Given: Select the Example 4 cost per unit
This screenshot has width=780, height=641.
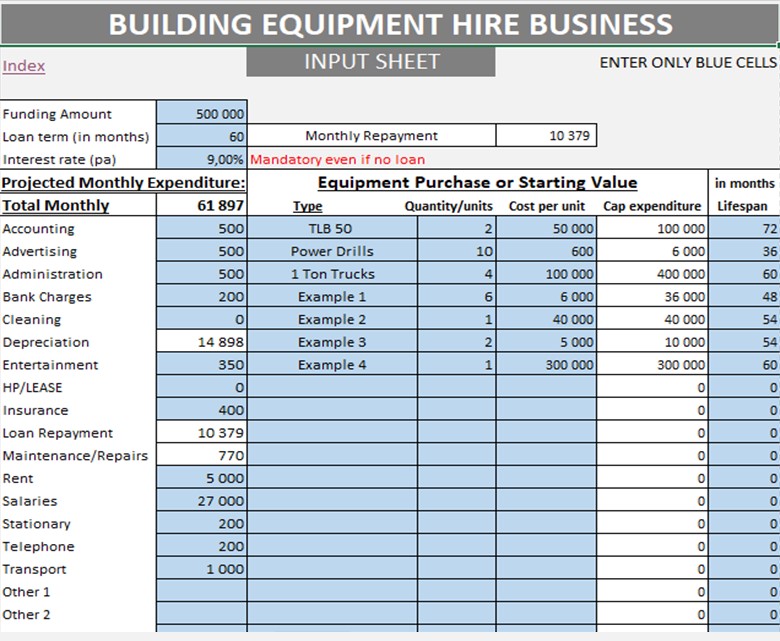Looking at the screenshot, I should point(546,365).
